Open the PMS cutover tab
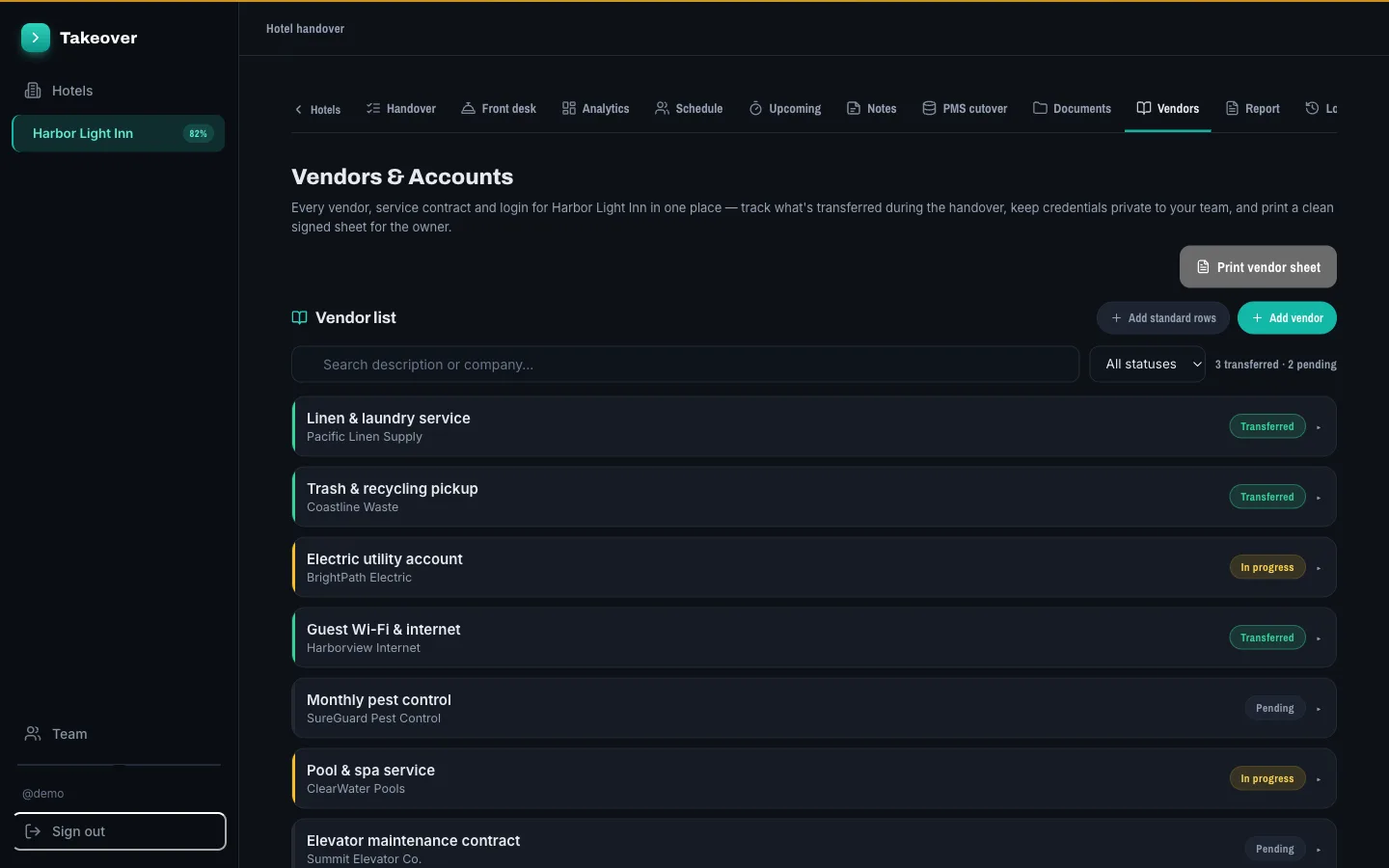The height and width of the screenshot is (868, 1389). pos(965,109)
